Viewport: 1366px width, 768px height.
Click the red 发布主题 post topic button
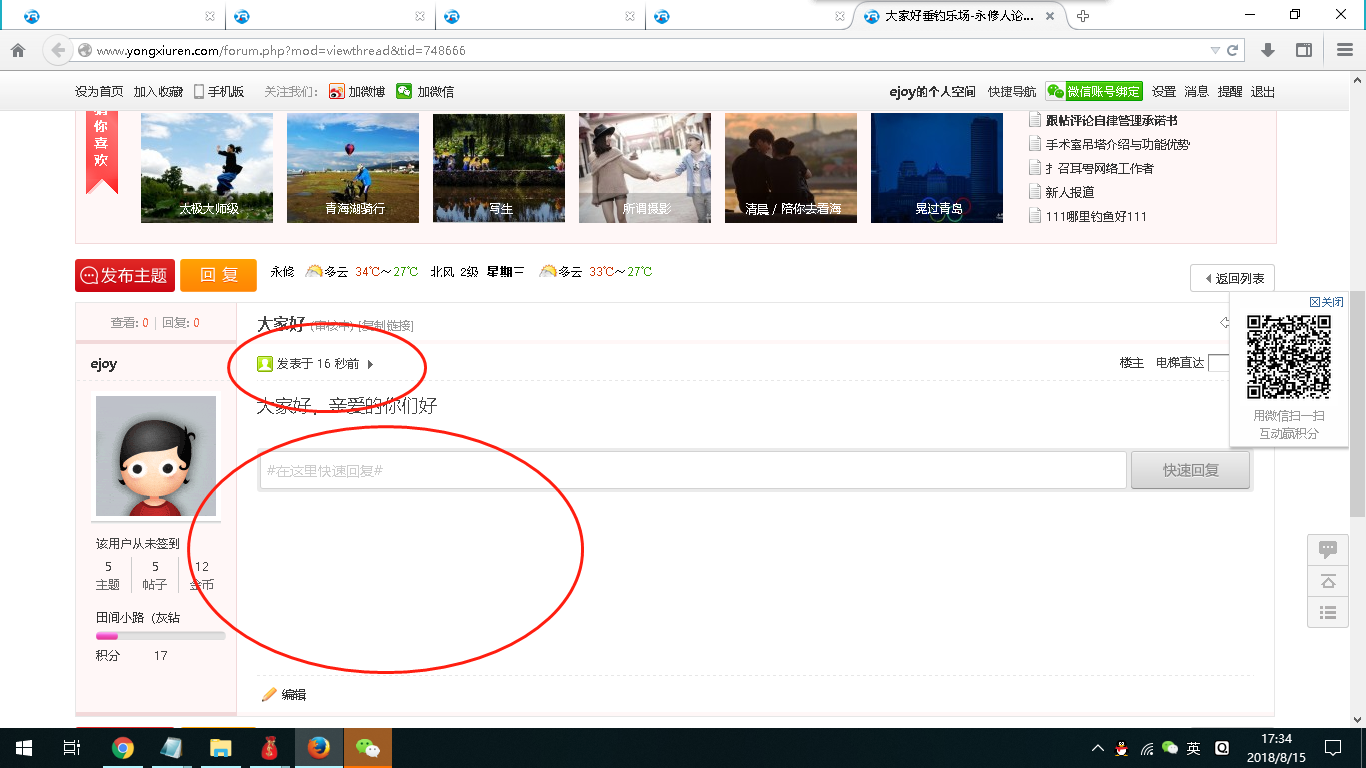pyautogui.click(x=123, y=276)
